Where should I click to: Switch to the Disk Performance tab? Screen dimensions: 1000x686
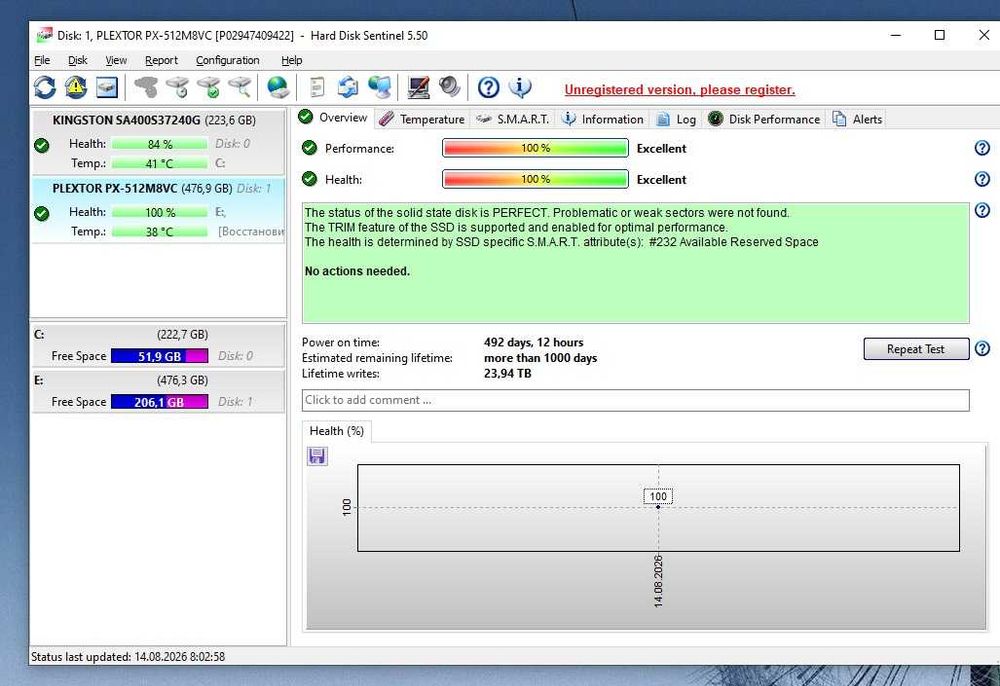(x=764, y=119)
